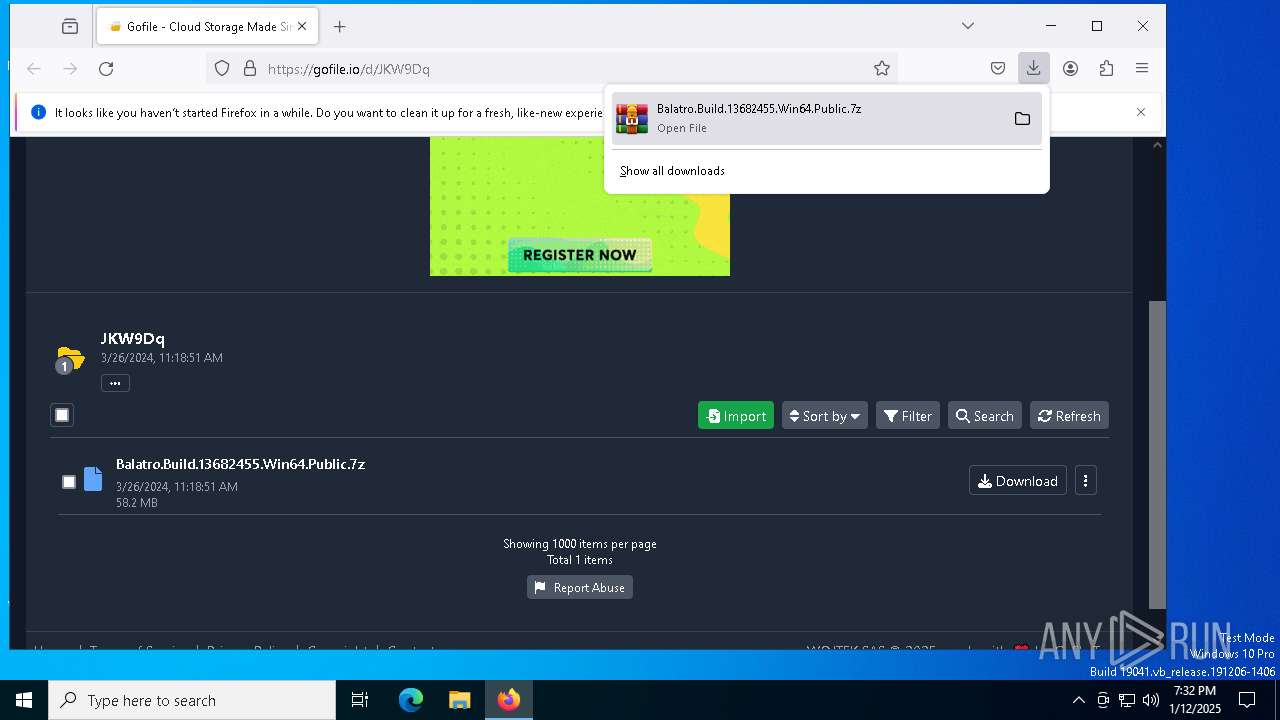This screenshot has width=1280, height=720.
Task: Open Firefox account menu
Action: 1070,69
